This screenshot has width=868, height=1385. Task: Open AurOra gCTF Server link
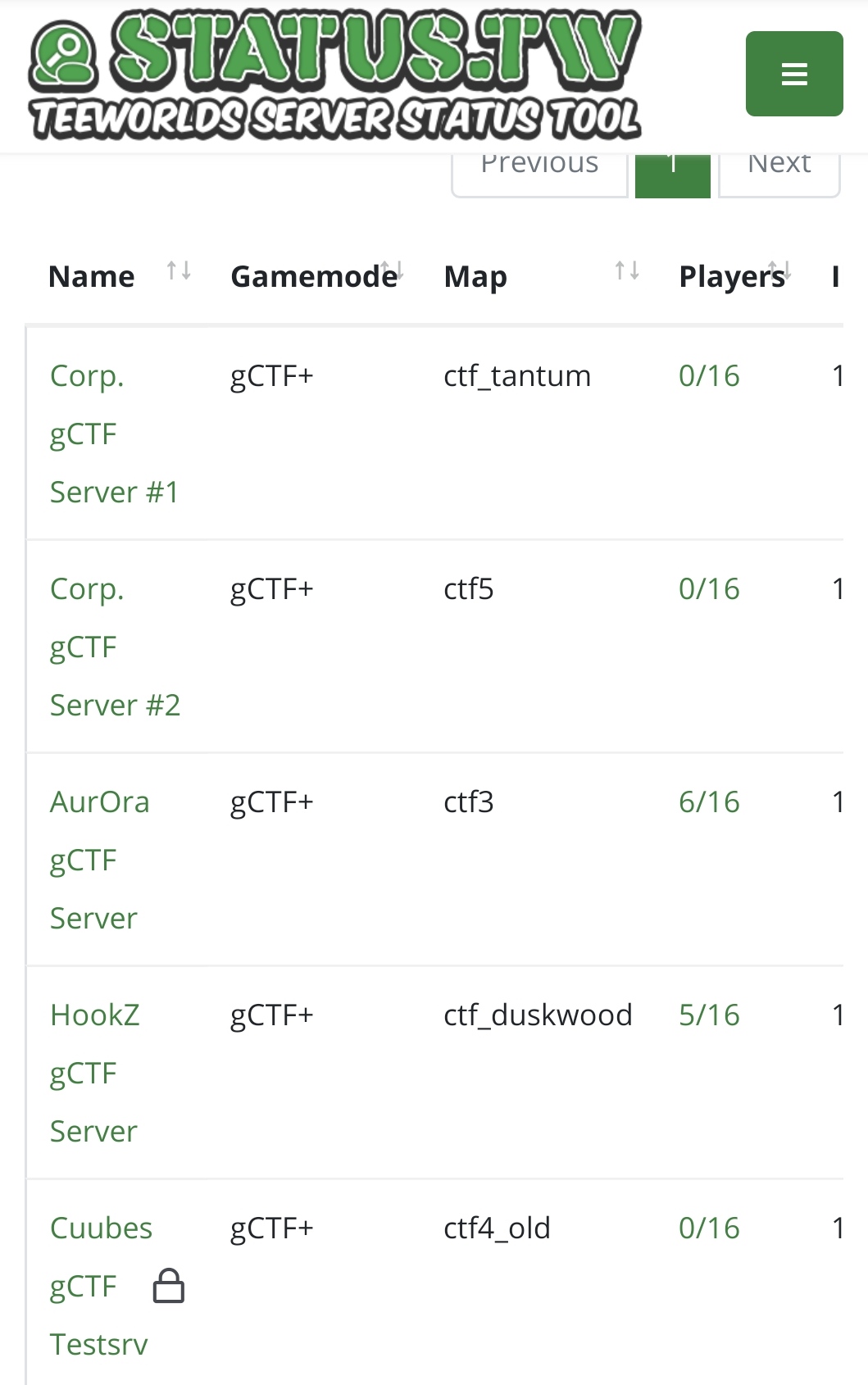(99, 860)
